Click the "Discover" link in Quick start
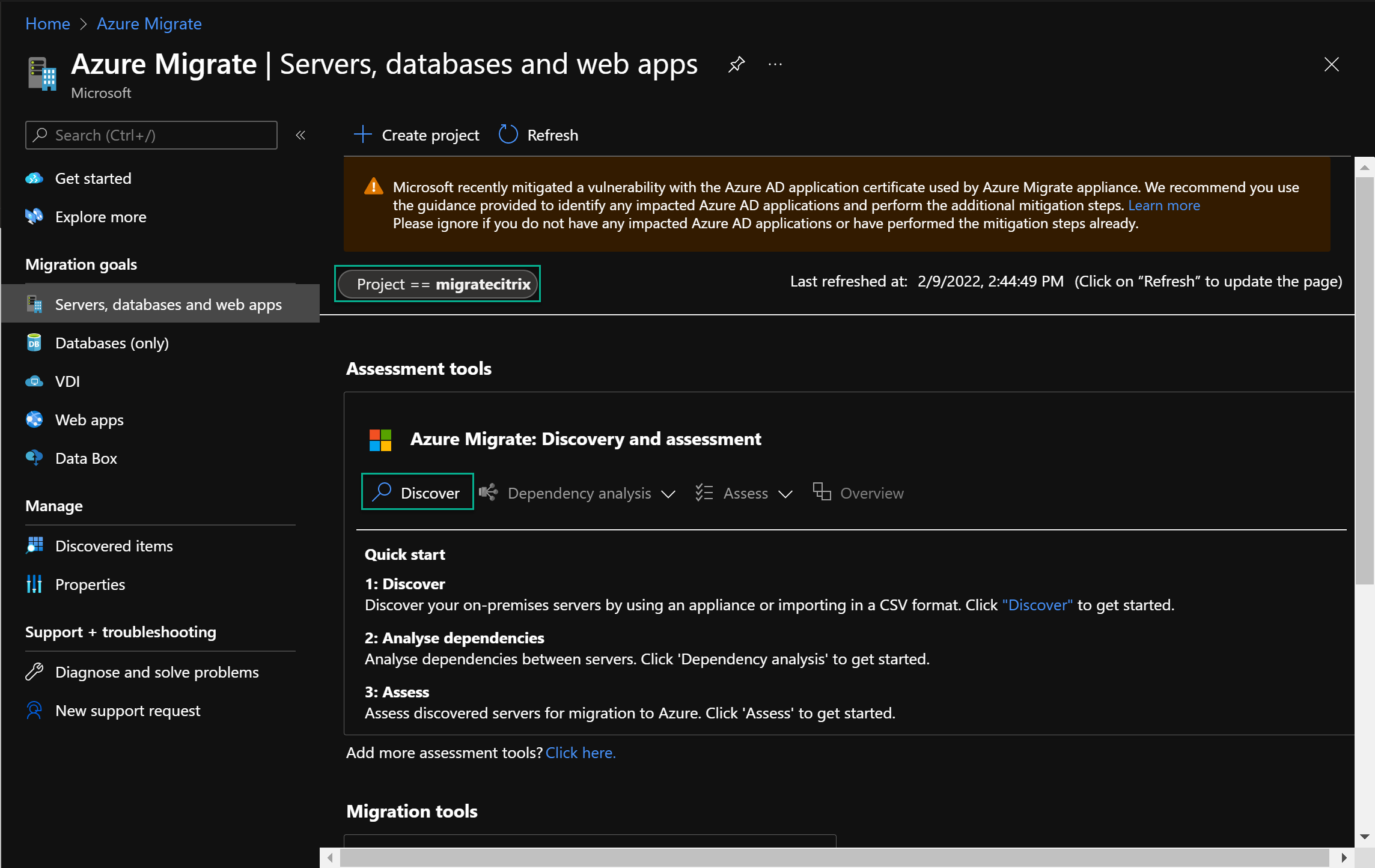Screen dimensions: 1375x868 (1037, 605)
